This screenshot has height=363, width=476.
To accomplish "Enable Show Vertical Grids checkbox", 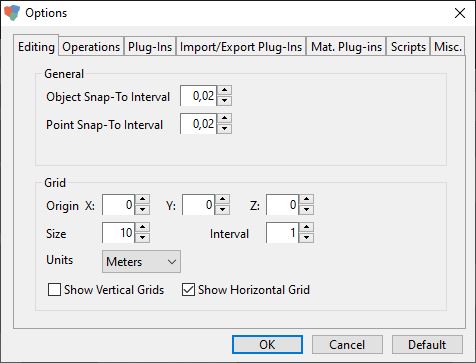I will 54,290.
